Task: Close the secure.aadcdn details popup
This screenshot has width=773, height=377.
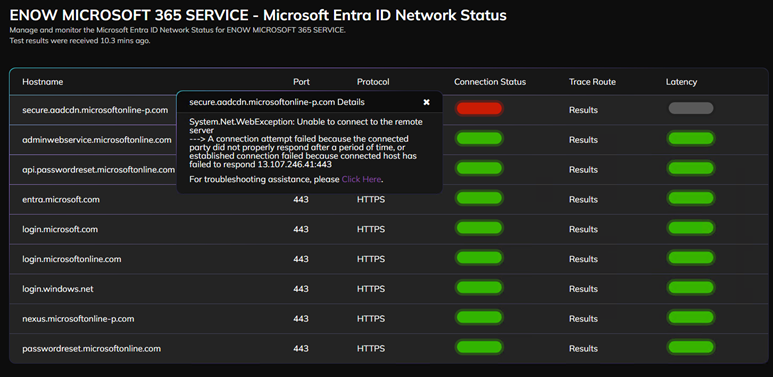Action: click(x=426, y=102)
